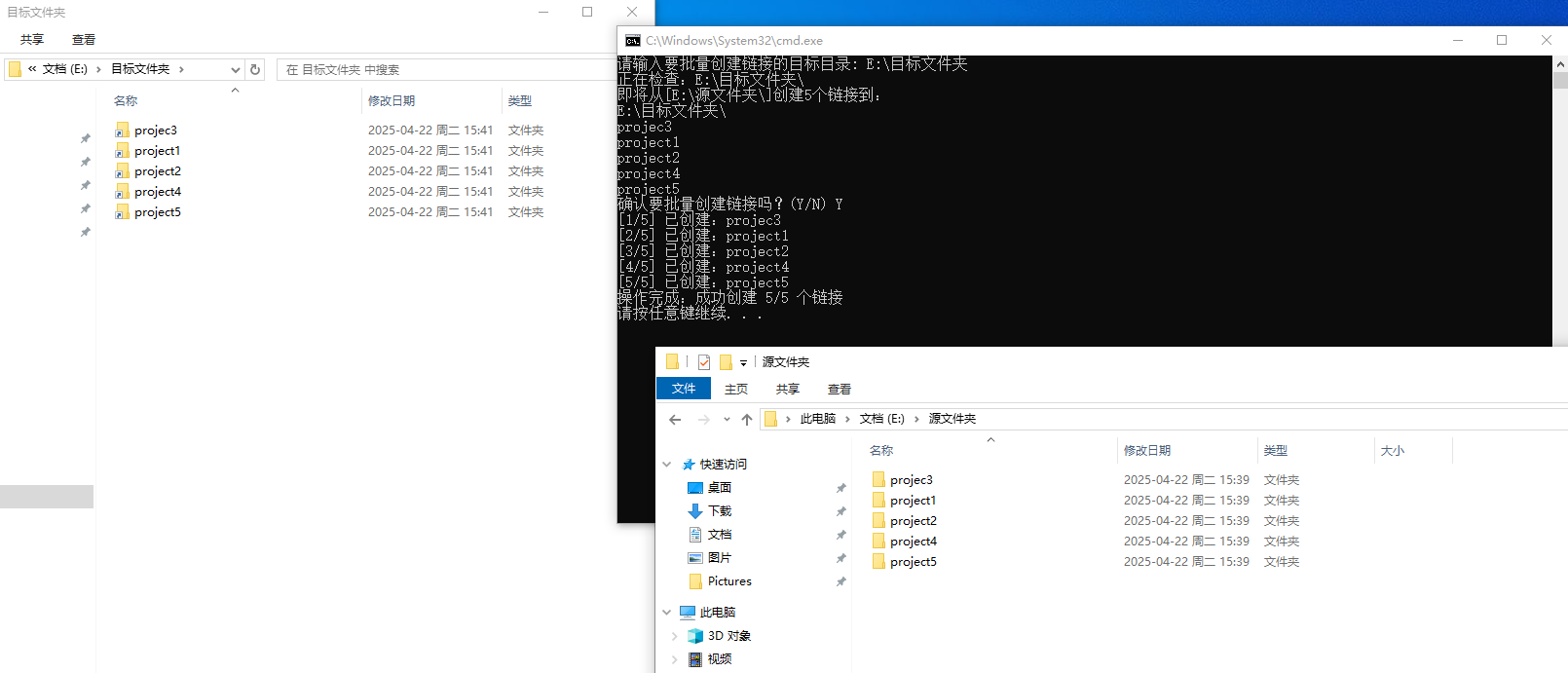Open the 主页 ribbon tab in 源文件夹 window

(x=736, y=389)
